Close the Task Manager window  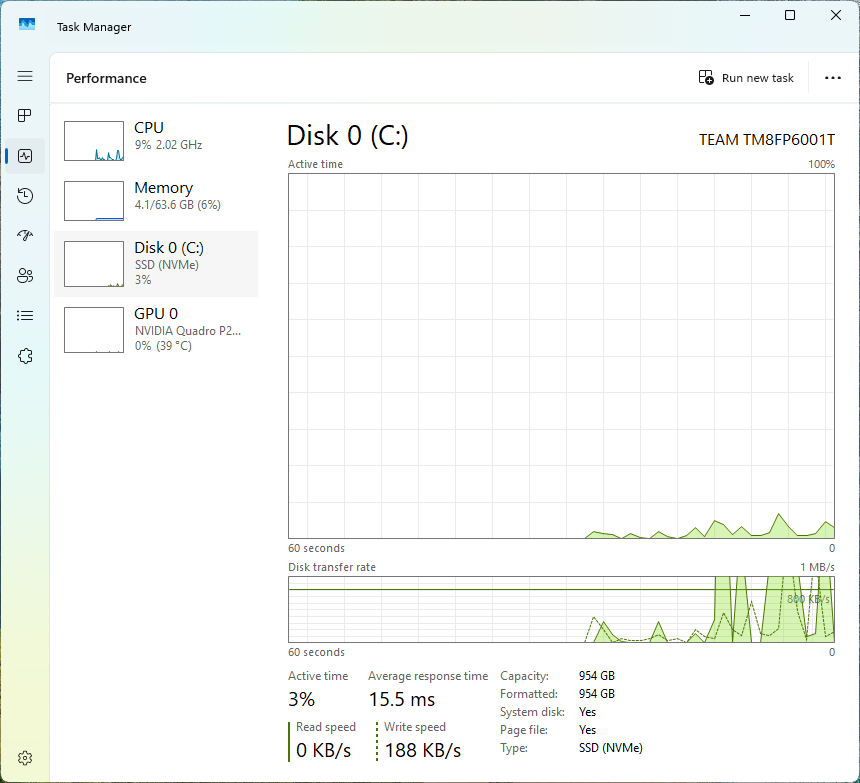pyautogui.click(x=836, y=15)
